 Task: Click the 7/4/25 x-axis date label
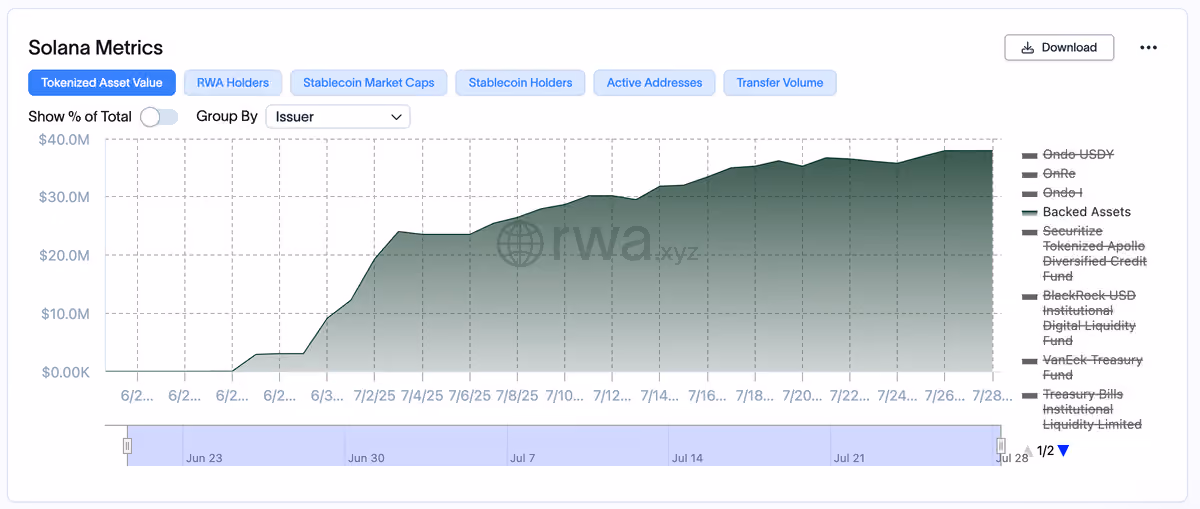click(421, 396)
